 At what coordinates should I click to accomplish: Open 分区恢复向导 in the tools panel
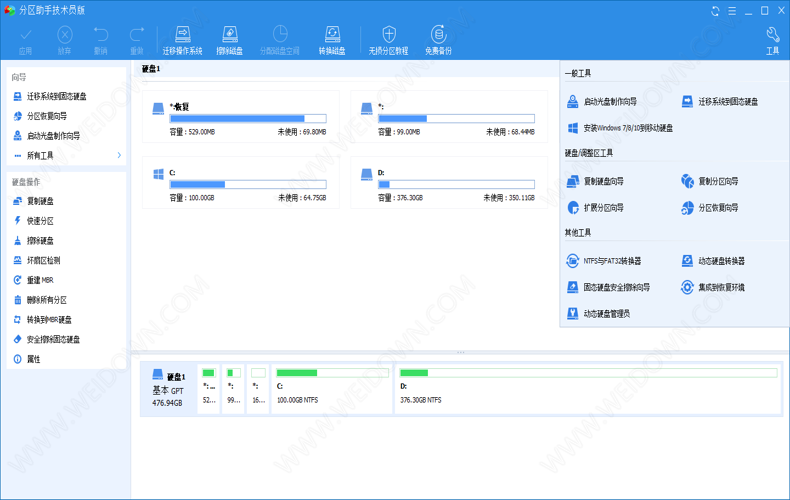[709, 207]
